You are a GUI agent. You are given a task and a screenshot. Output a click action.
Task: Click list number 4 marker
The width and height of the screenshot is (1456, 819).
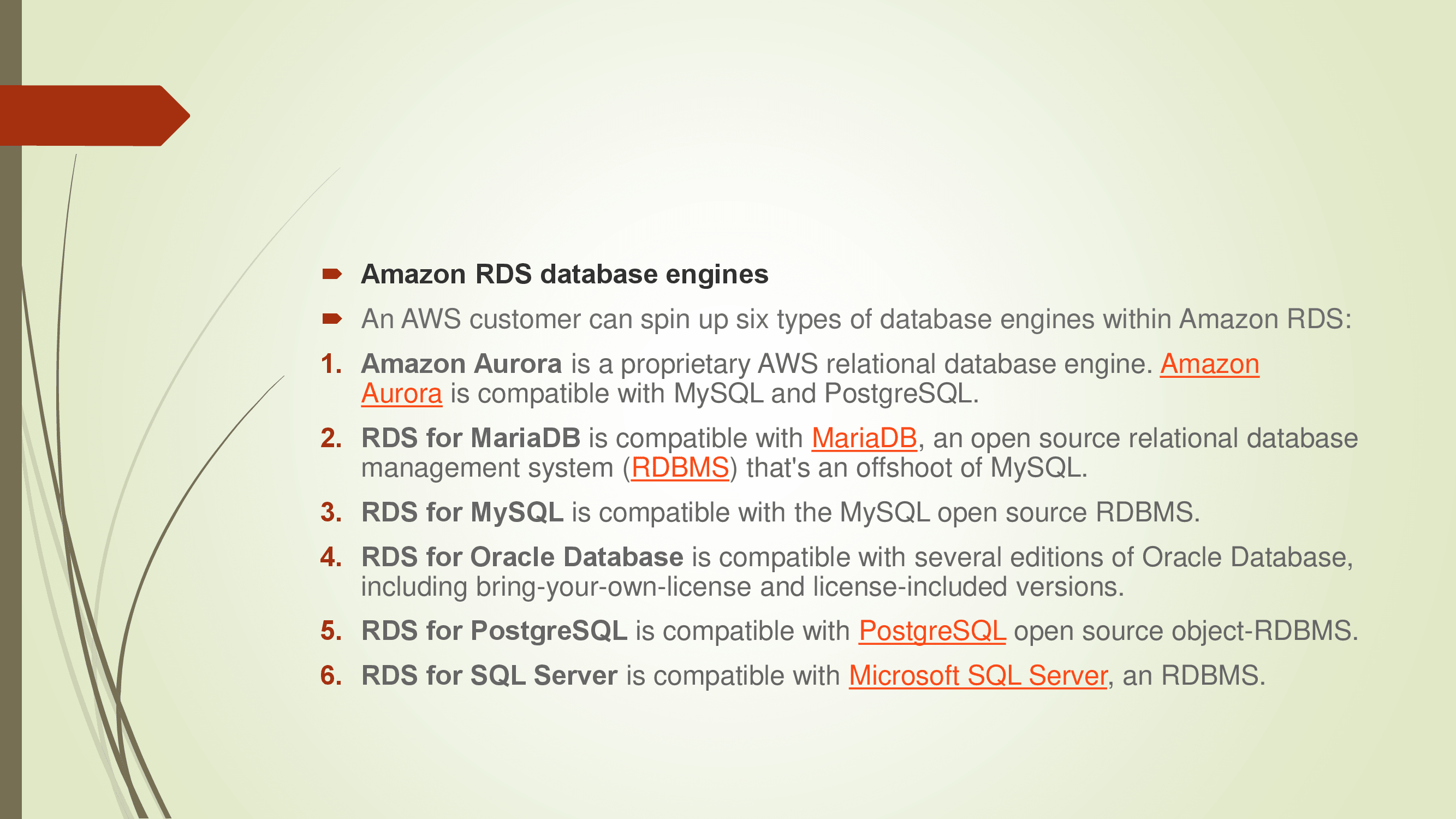tap(331, 557)
